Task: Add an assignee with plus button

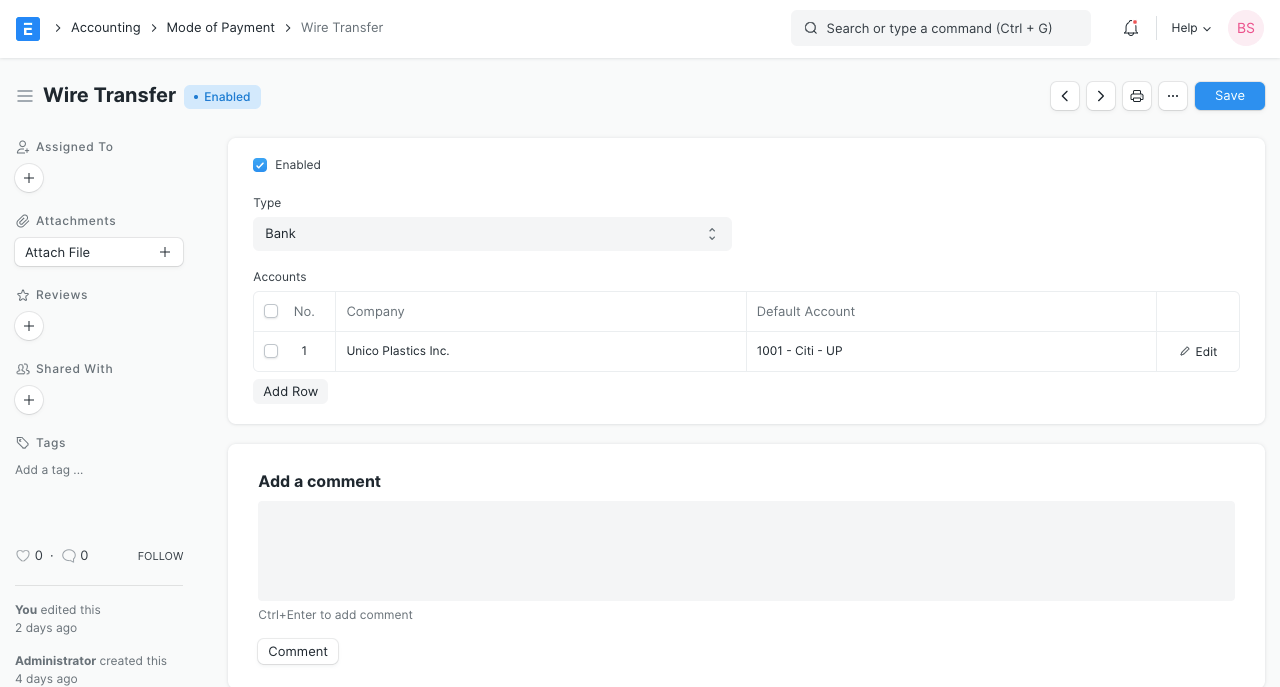Action: click(x=29, y=178)
